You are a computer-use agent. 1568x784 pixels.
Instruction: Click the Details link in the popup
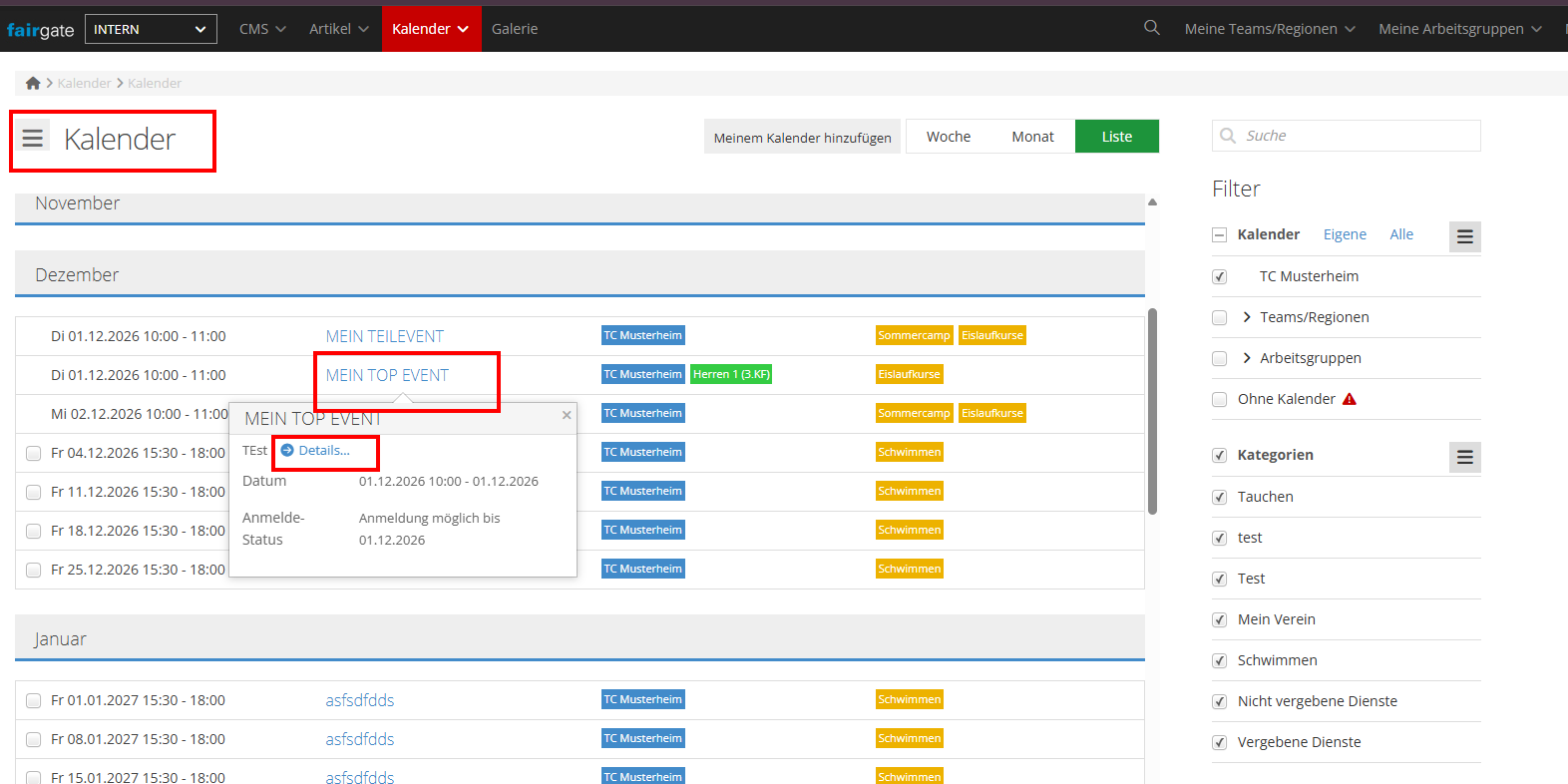[x=324, y=451]
